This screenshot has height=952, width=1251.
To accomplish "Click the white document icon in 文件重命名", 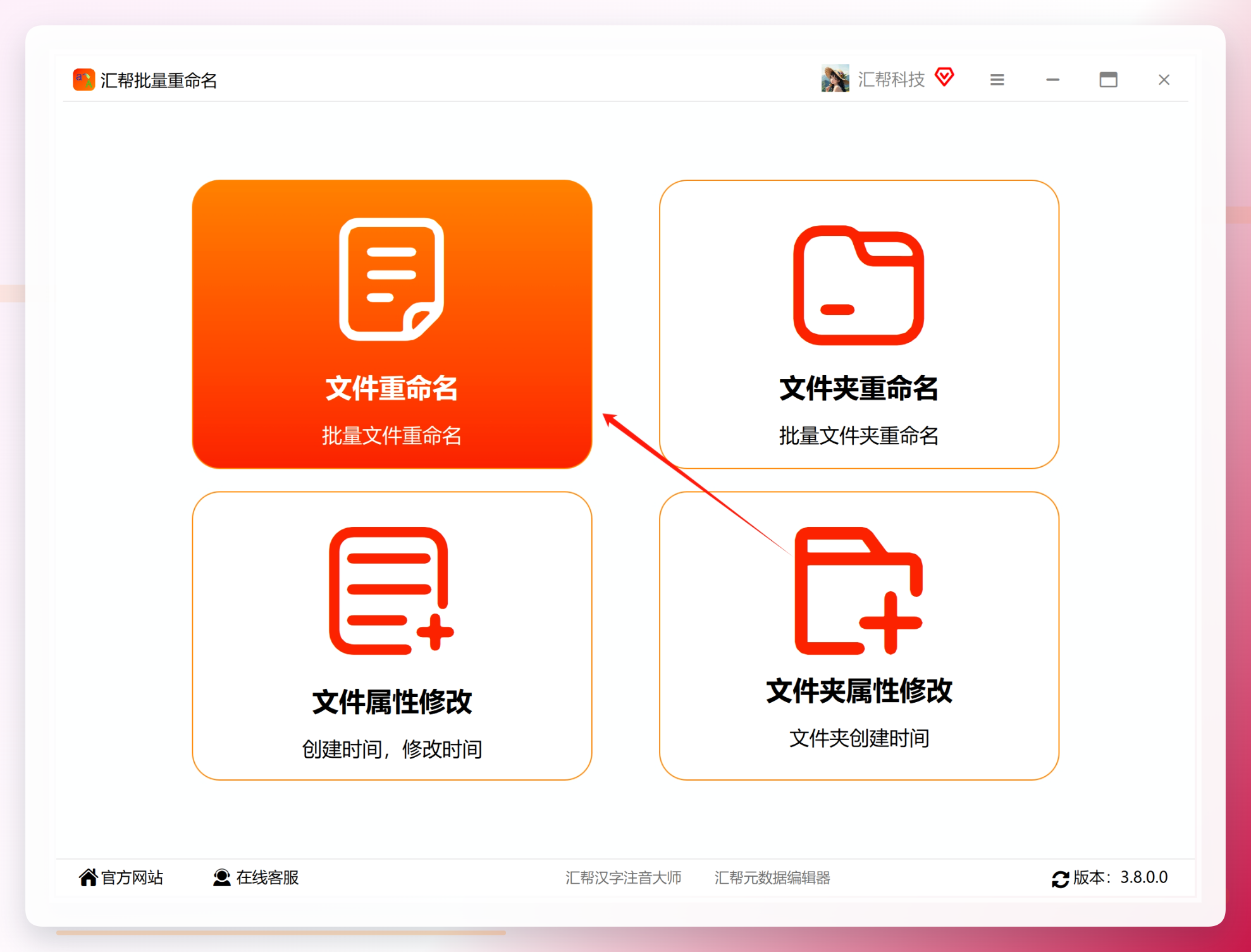I will point(391,279).
